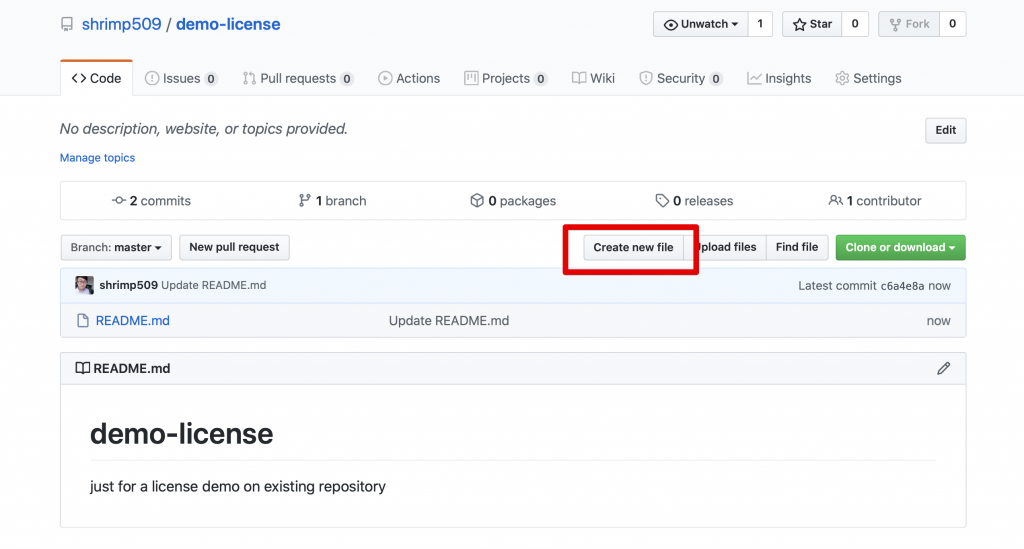Viewport: 1024px width, 549px height.
Task: Select the Code tab
Action: click(97, 78)
